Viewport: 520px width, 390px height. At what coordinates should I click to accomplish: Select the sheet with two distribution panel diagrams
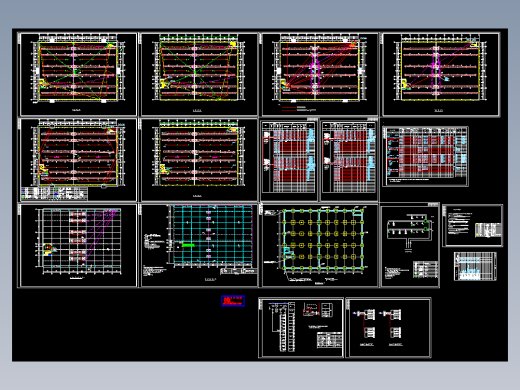[x=388, y=328]
